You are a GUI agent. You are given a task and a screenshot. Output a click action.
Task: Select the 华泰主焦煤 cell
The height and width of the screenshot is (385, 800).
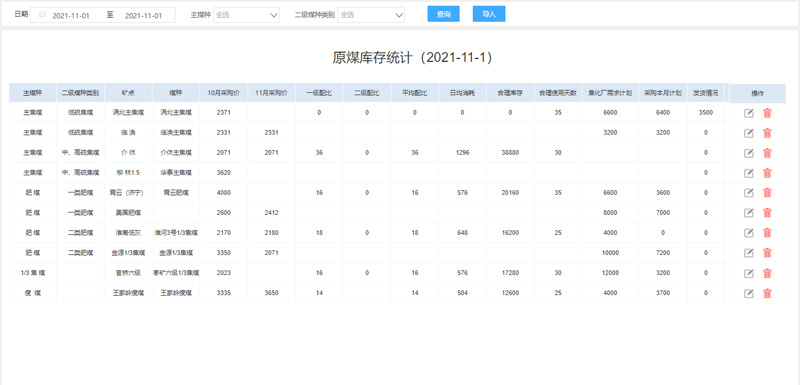[x=176, y=173]
